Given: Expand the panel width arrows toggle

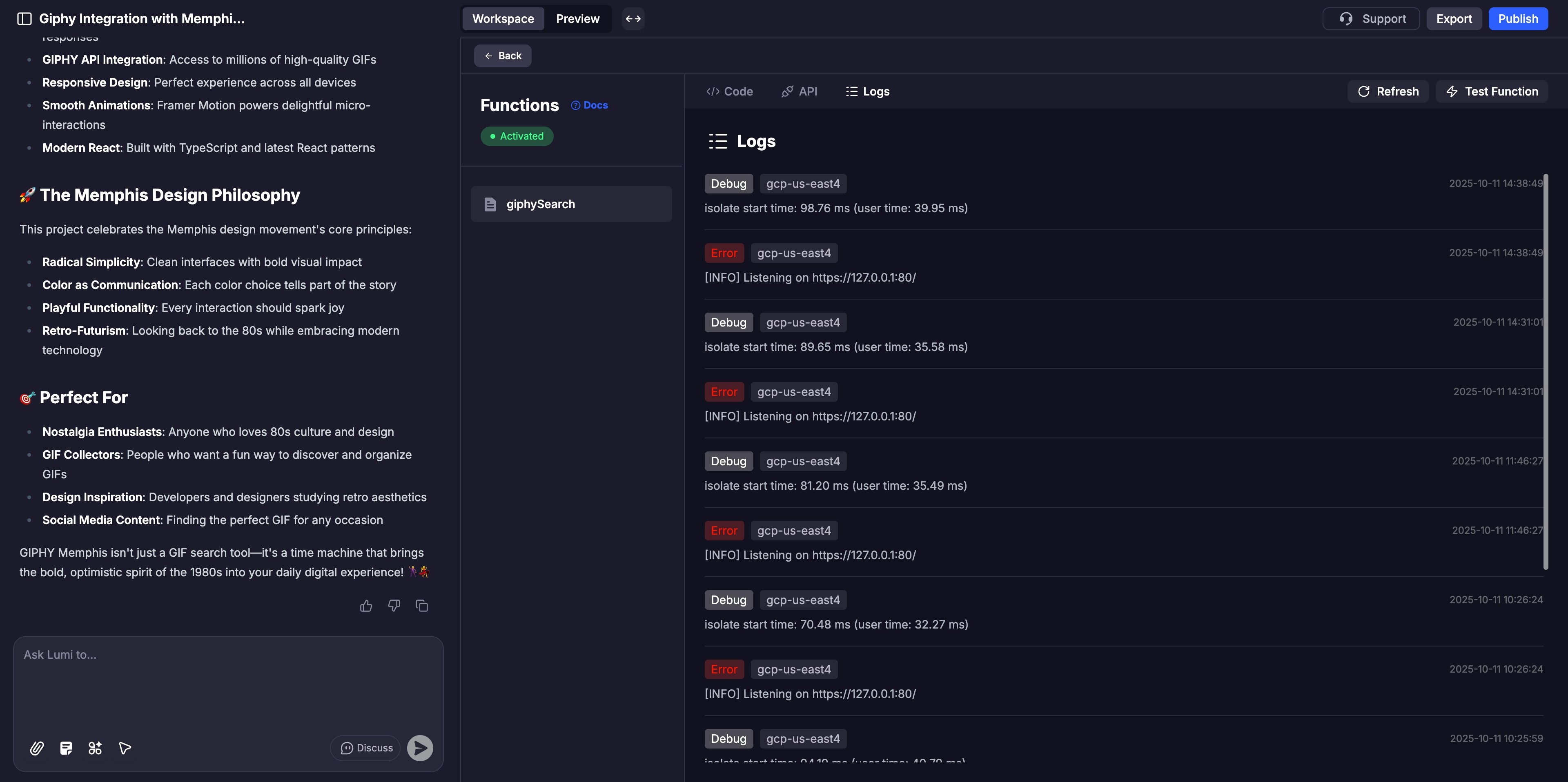Looking at the screenshot, I should pyautogui.click(x=633, y=19).
